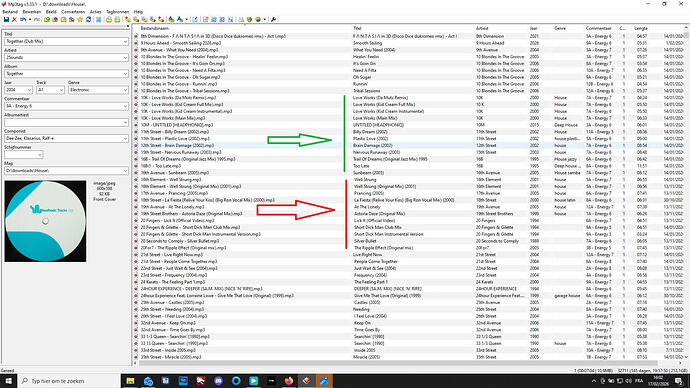The width and height of the screenshot is (690, 388).
Task: Change directory using first folder icon
Action: click(x=47, y=19)
